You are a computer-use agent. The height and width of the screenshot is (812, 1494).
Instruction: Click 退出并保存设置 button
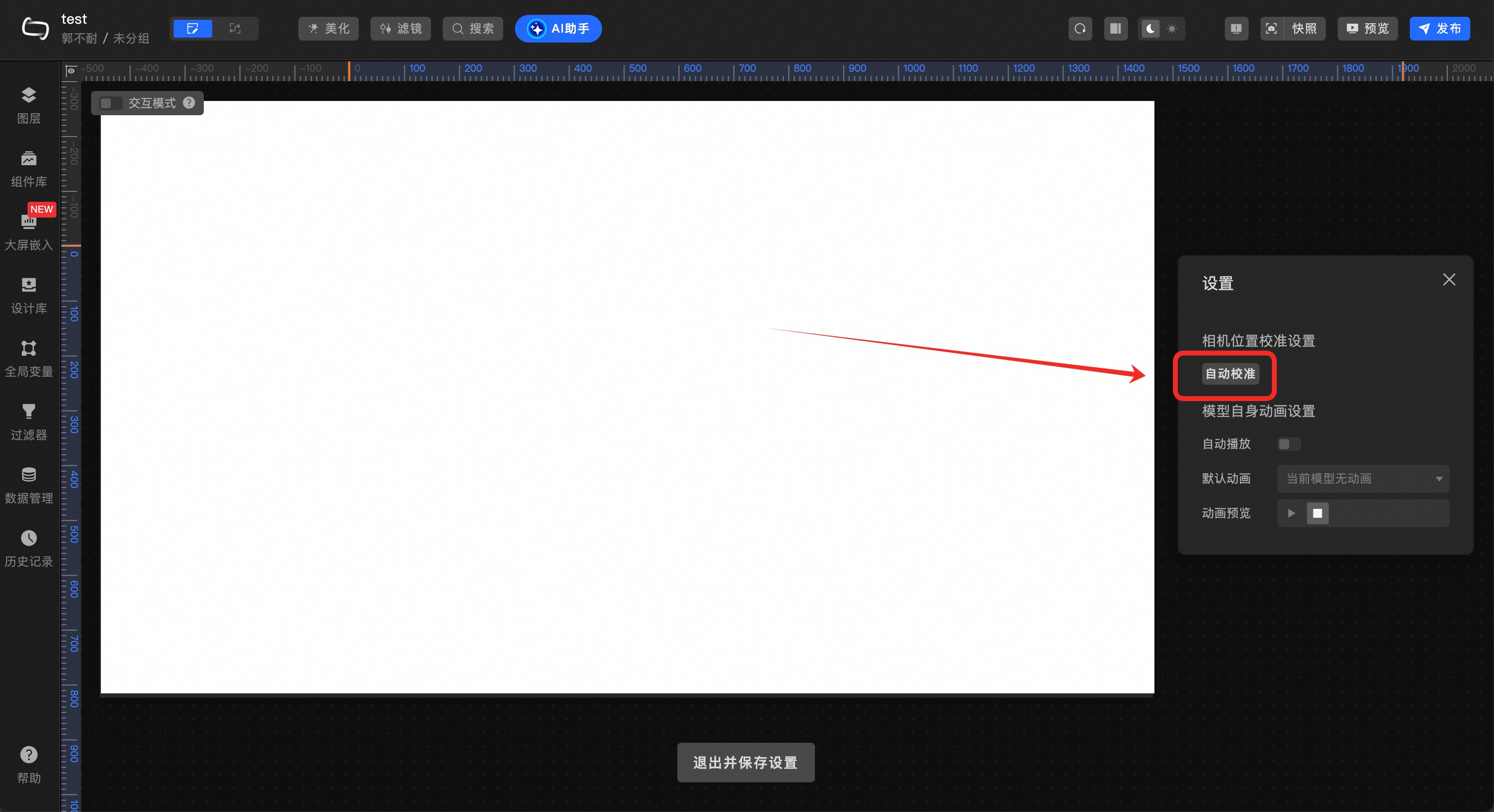tap(745, 762)
